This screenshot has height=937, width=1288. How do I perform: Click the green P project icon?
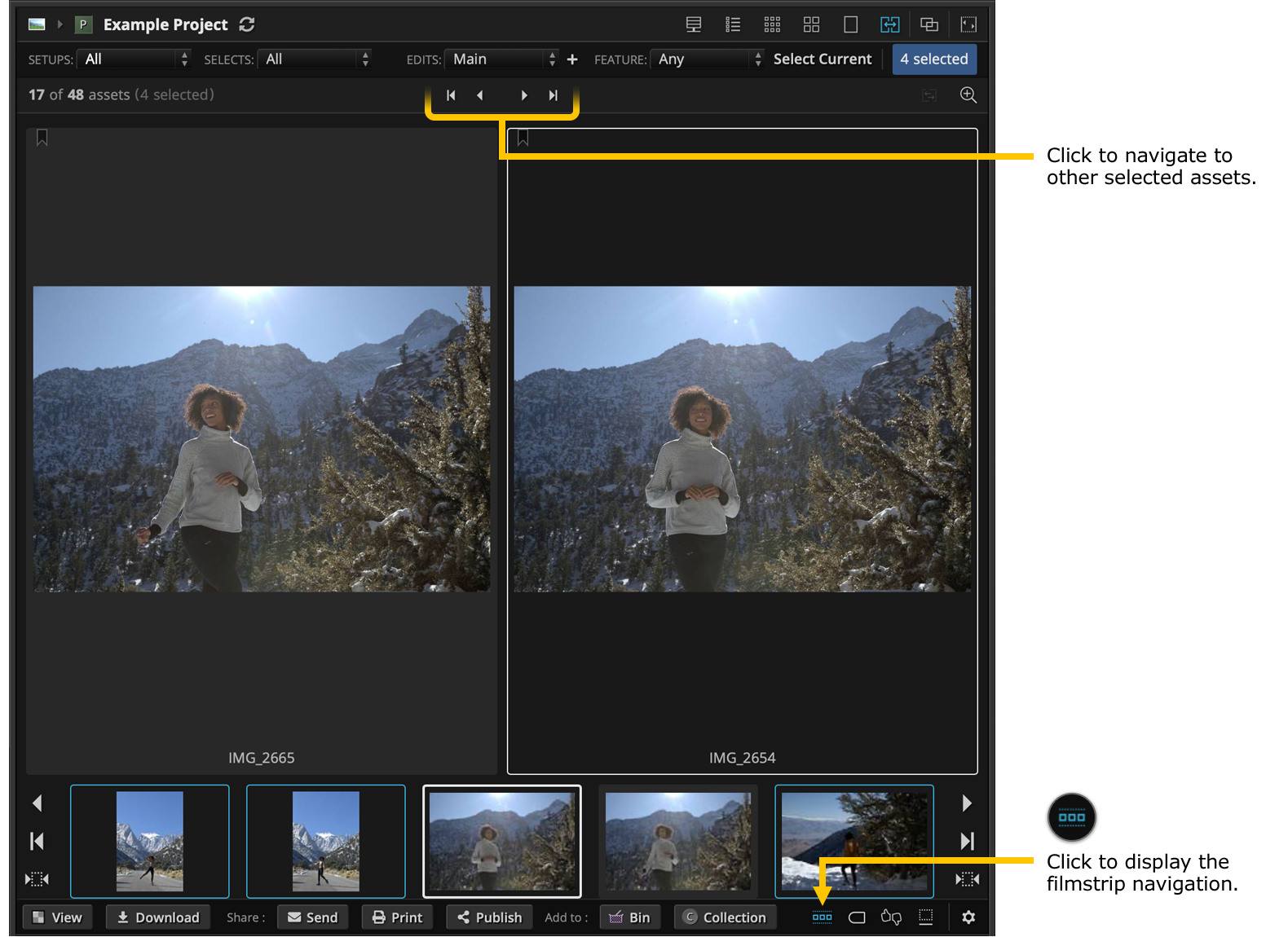coord(82,24)
